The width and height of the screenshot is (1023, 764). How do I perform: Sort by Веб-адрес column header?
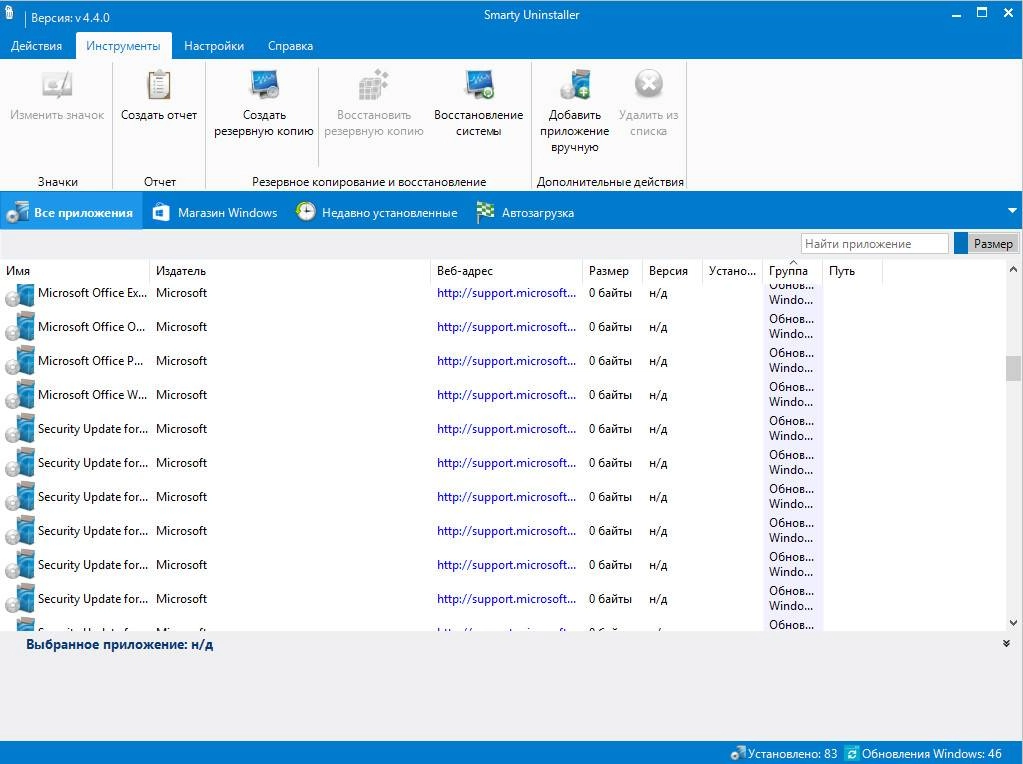pyautogui.click(x=507, y=271)
